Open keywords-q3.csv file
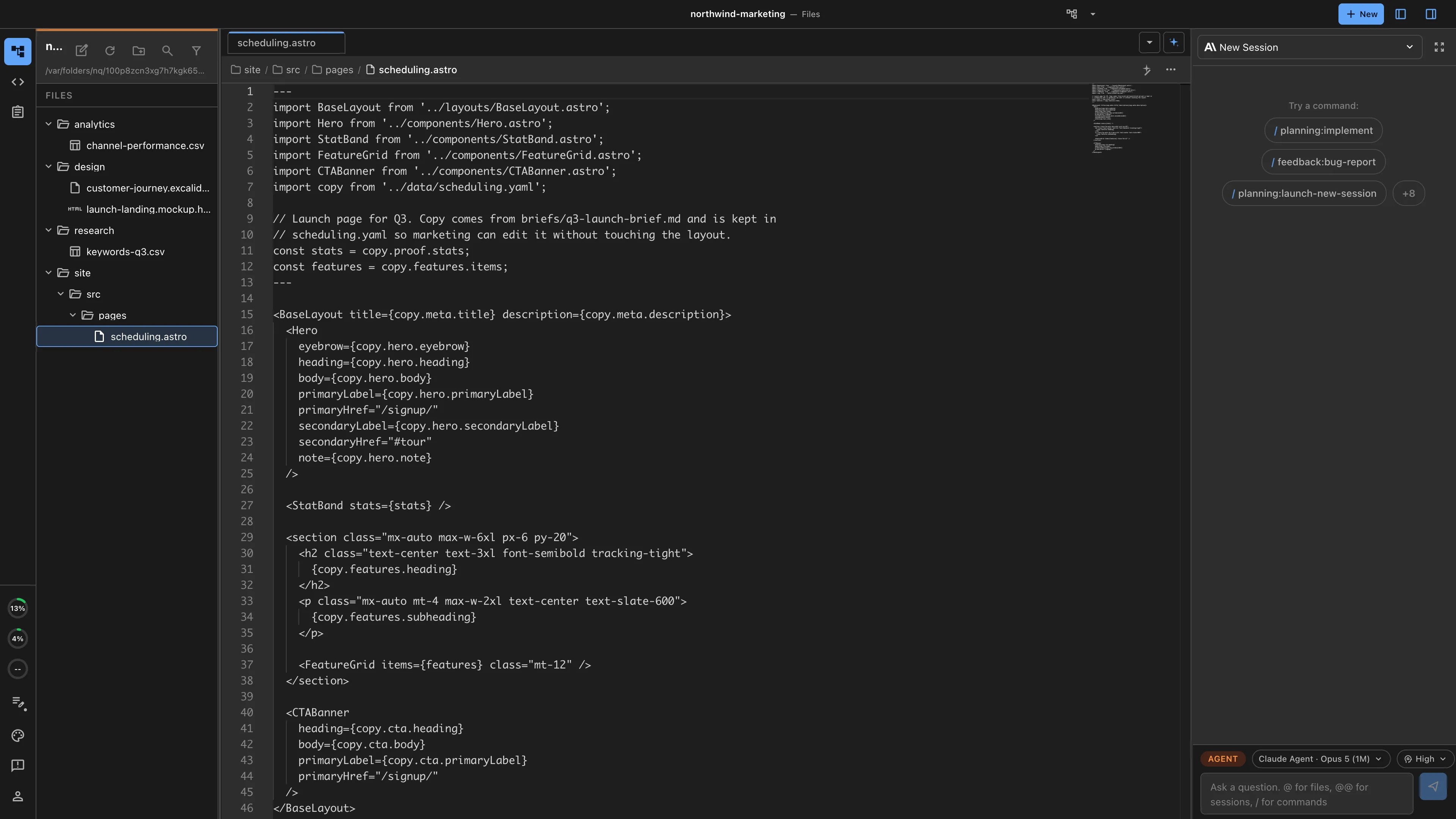The image size is (1456, 819). 127,251
